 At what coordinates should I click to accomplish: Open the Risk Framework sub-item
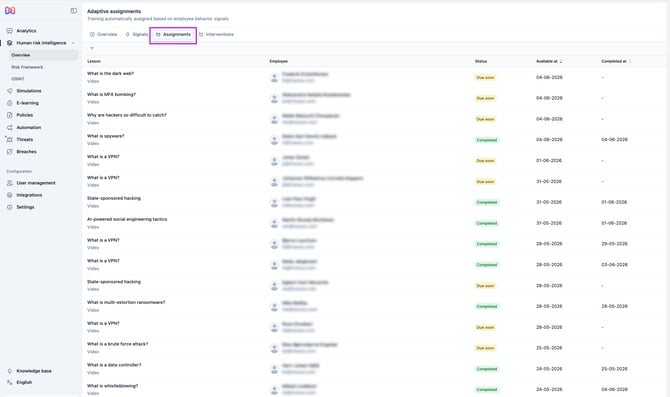click(27, 67)
